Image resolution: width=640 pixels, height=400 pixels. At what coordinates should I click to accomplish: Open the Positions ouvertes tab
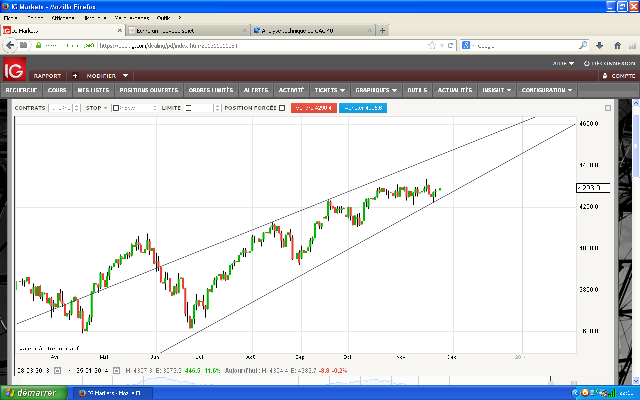point(149,90)
